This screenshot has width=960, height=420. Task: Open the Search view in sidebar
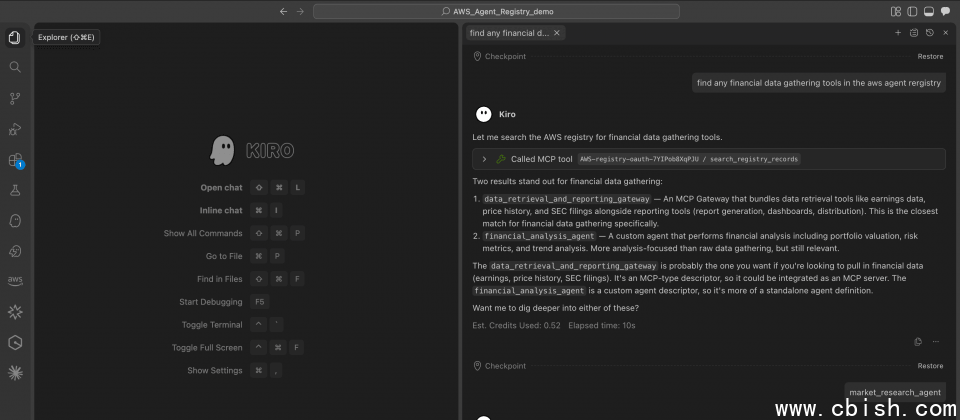[15, 67]
